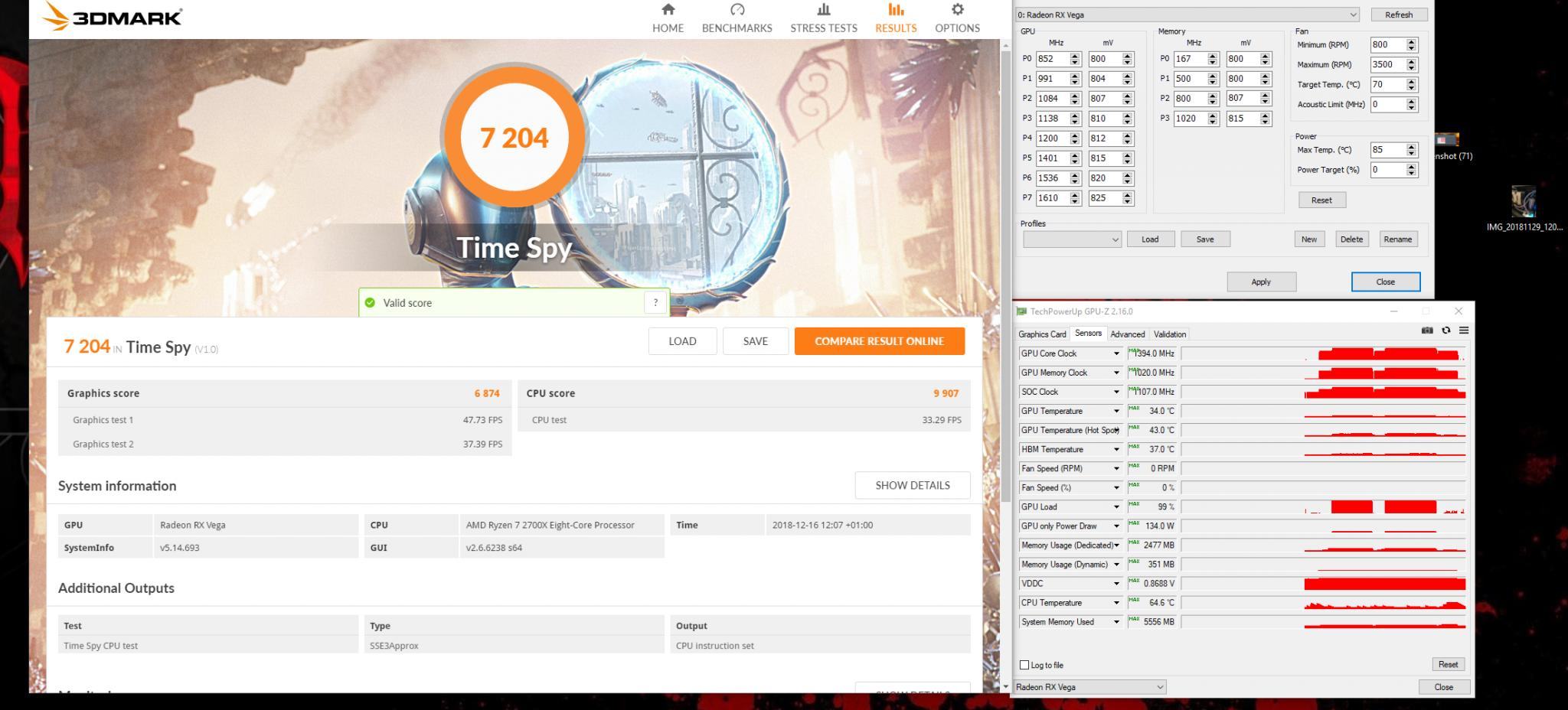Open the Stress Tests section
Viewport: 1568px width, 710px height.
click(x=824, y=18)
